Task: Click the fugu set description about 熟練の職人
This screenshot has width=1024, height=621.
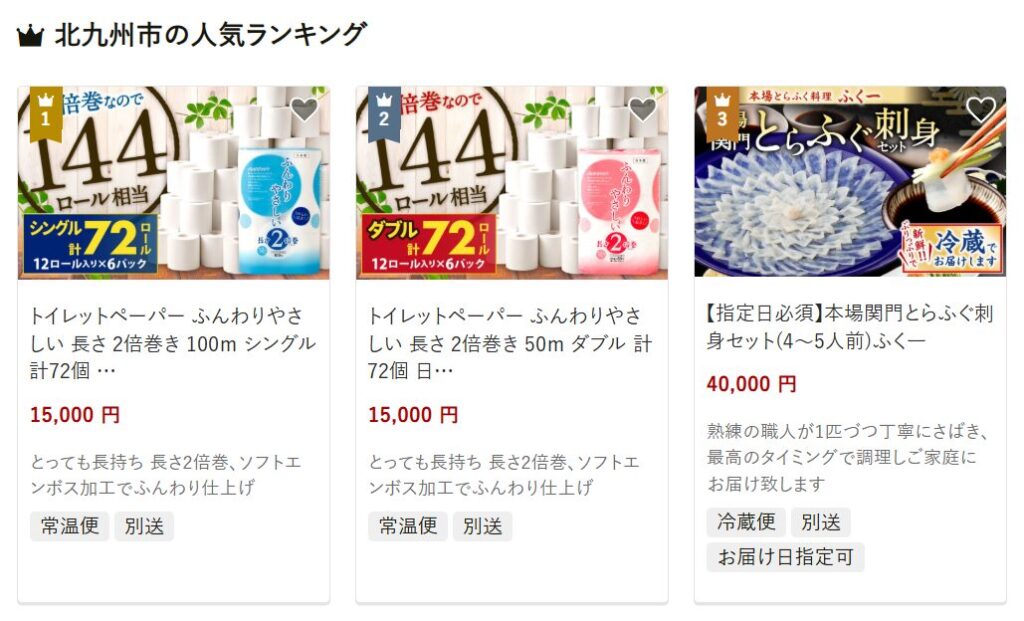Action: point(848,458)
